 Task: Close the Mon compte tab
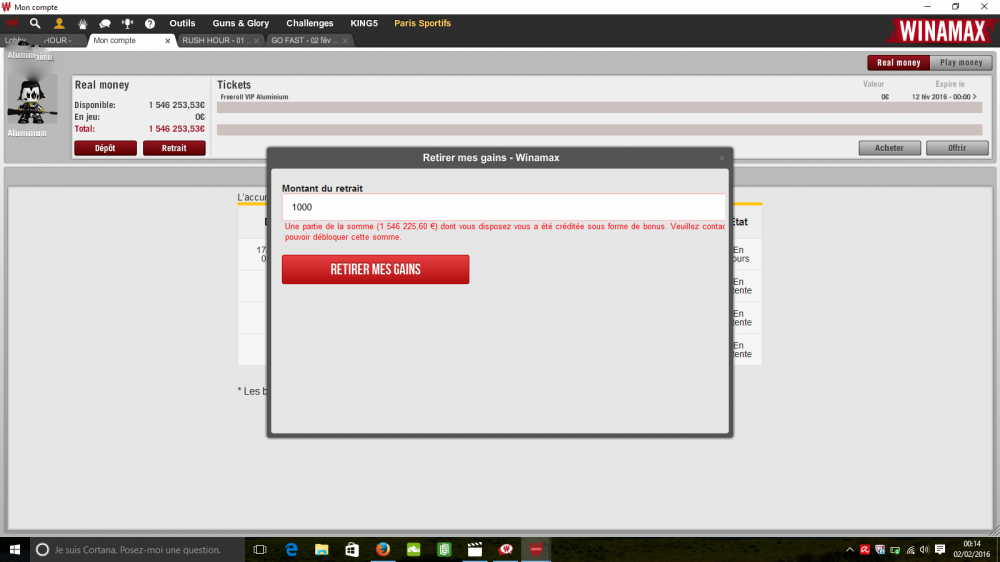pos(168,41)
